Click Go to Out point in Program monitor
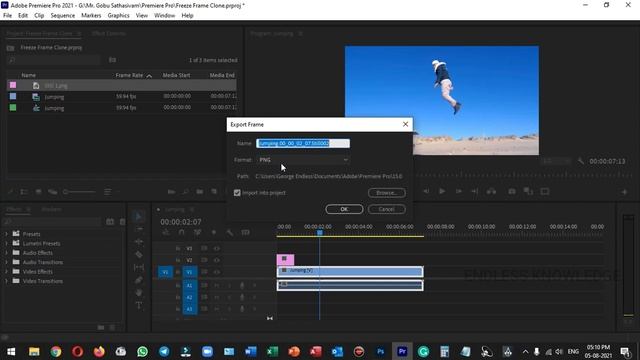Image resolution: width=640 pixels, height=360 pixels. point(475,191)
